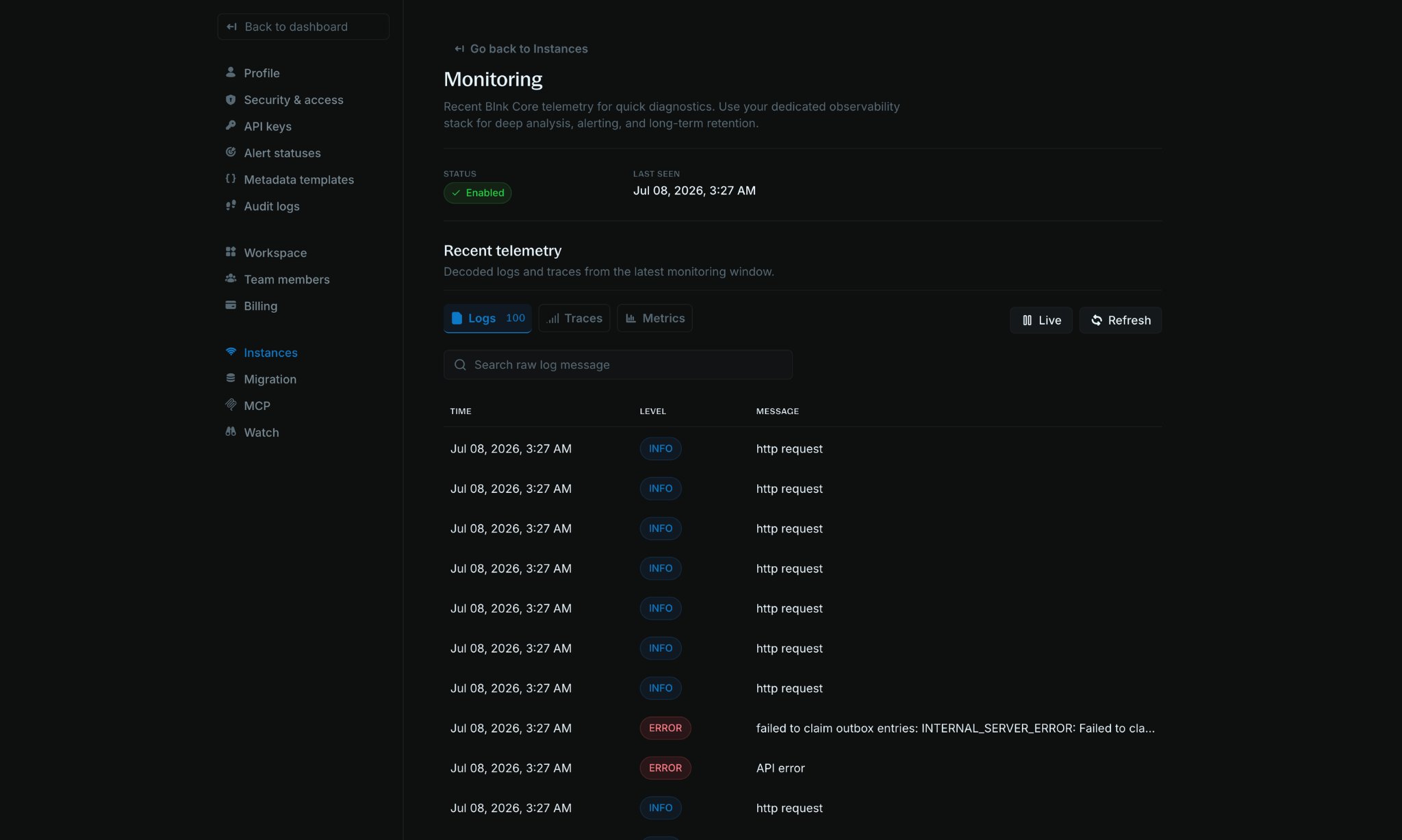Click the MESSAGE column header

pyautogui.click(x=777, y=411)
